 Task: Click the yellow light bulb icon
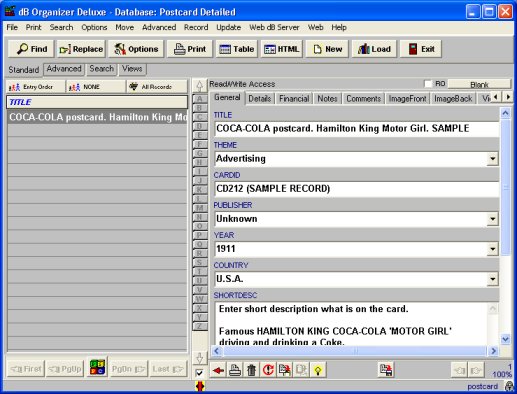pyautogui.click(x=318, y=370)
